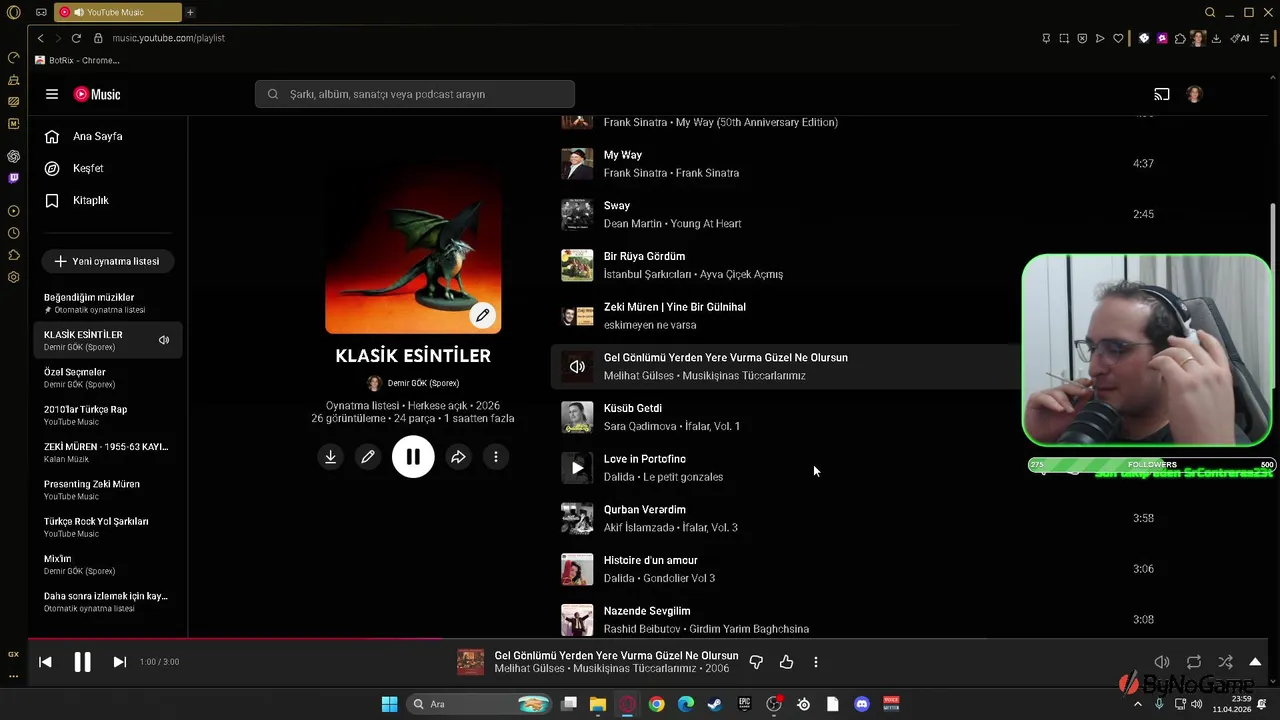Toggle shuffle mode
Screen dimensions: 1280x720
click(1225, 662)
